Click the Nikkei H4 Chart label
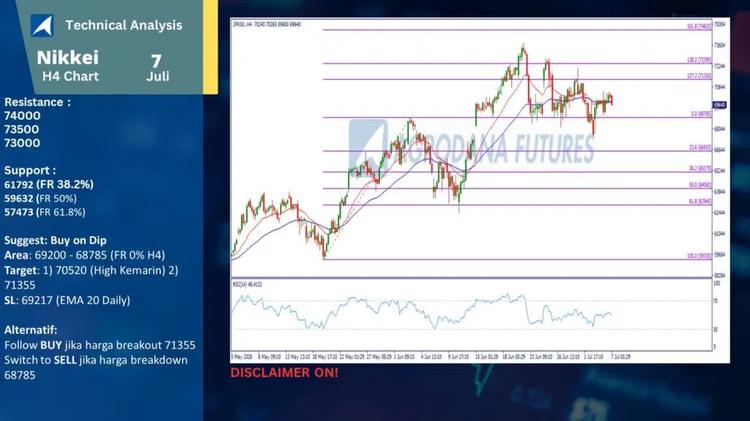This screenshot has width=750, height=421. tap(68, 66)
